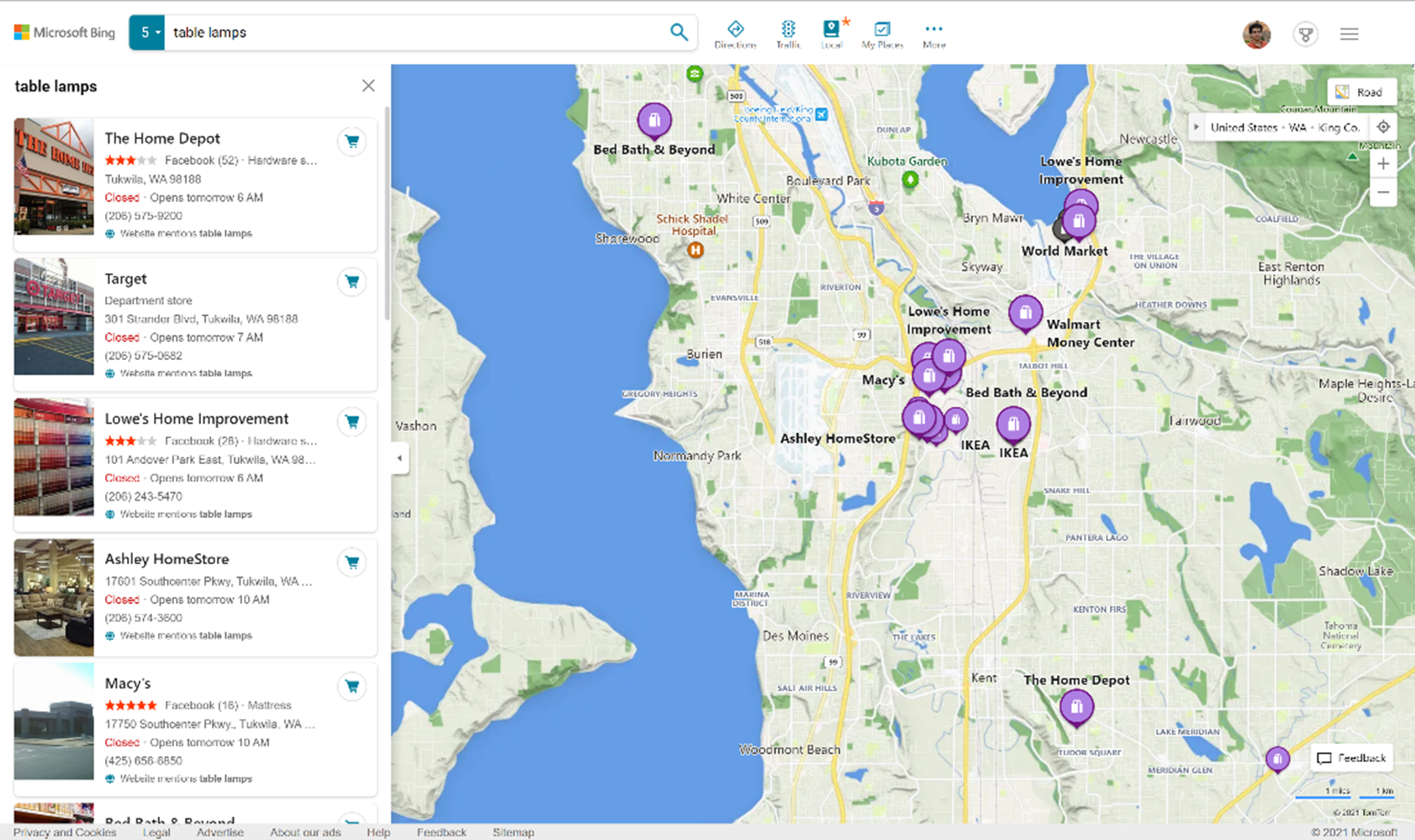Click the unlabeled purple pin near Meridian Glen
The image size is (1415, 840).
tap(1277, 760)
